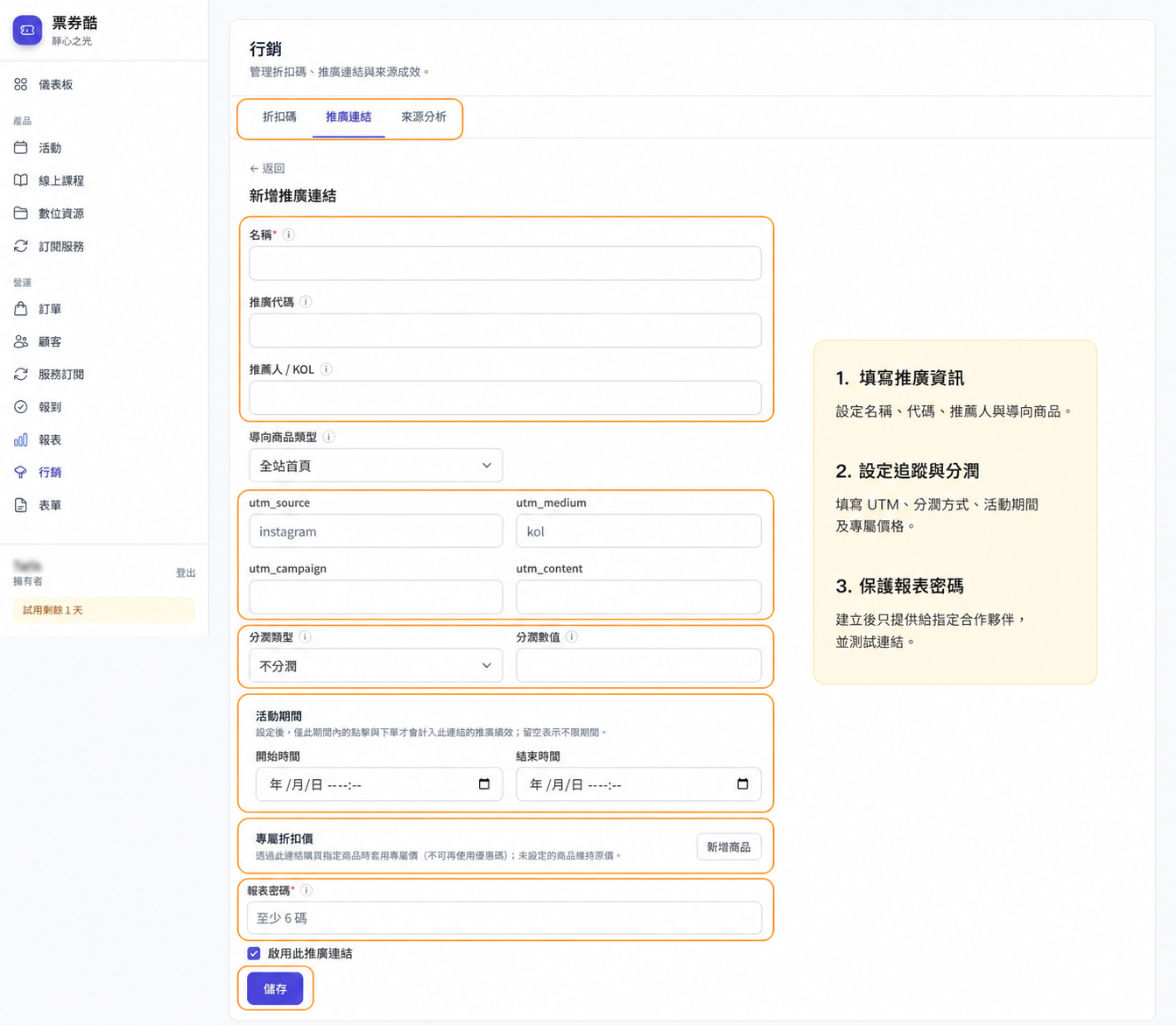Switch to the 來源分析 tab
1176x1025 pixels.
coord(424,117)
